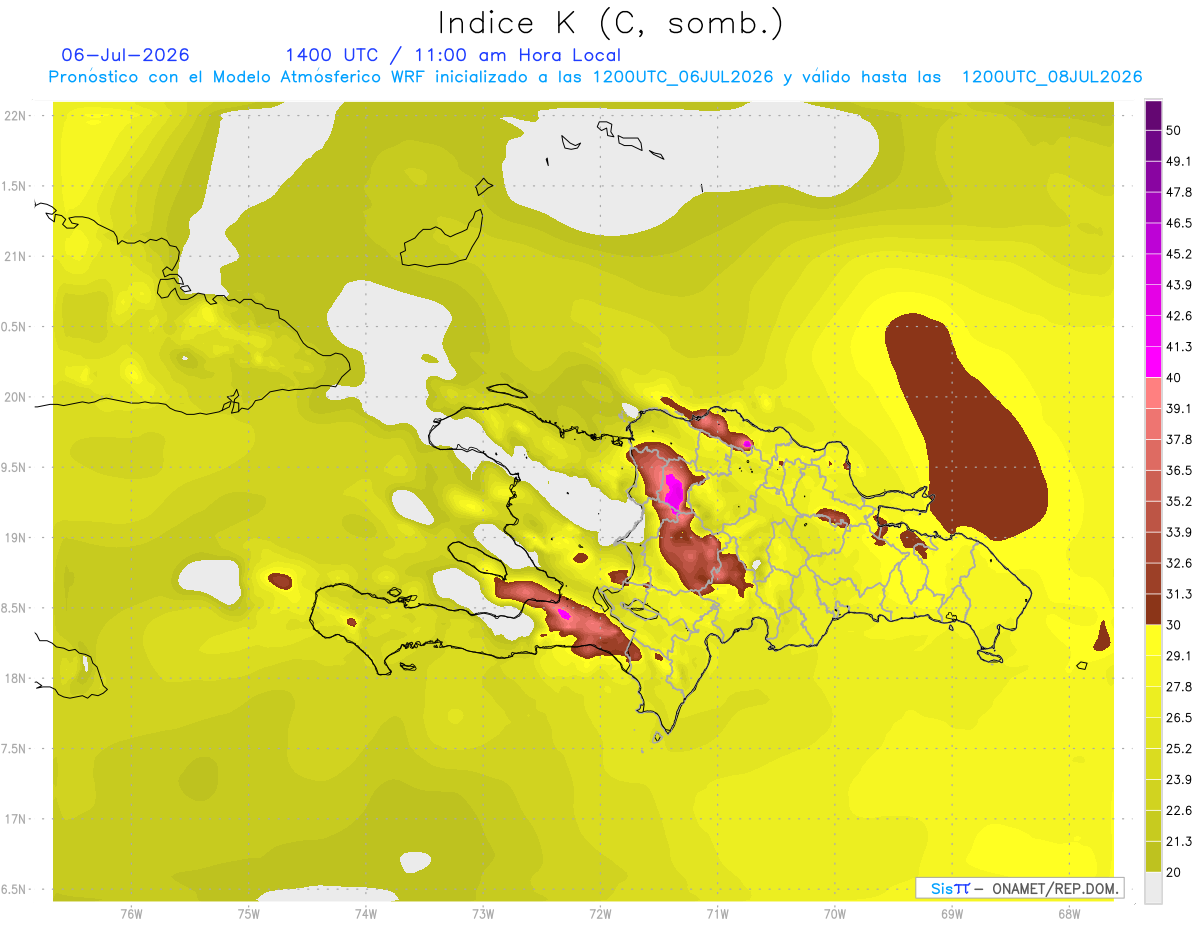Click the title "Indice K (C, somb.)"

tap(610, 23)
